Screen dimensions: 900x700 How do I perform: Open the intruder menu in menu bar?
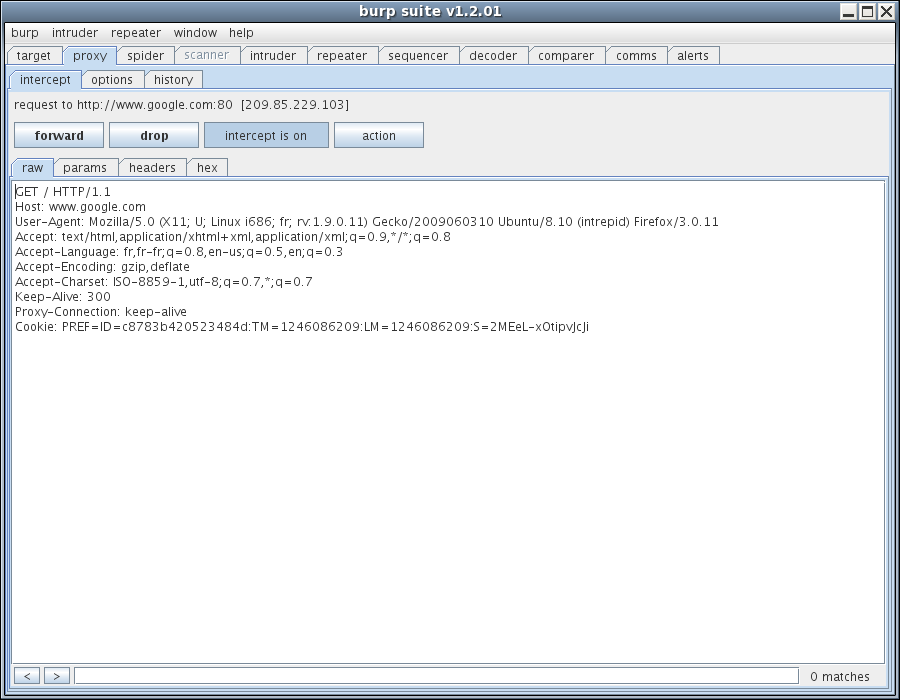[75, 33]
